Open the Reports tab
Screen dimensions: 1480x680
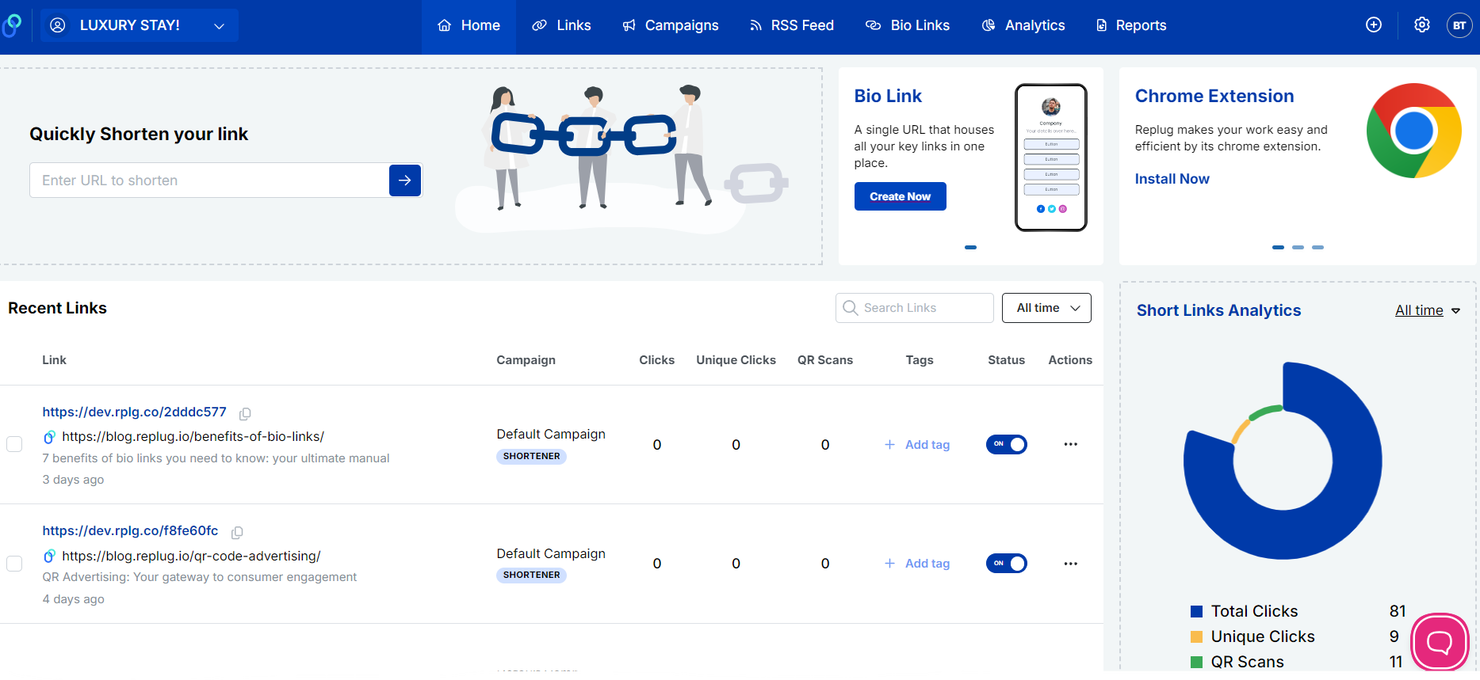click(x=1131, y=25)
